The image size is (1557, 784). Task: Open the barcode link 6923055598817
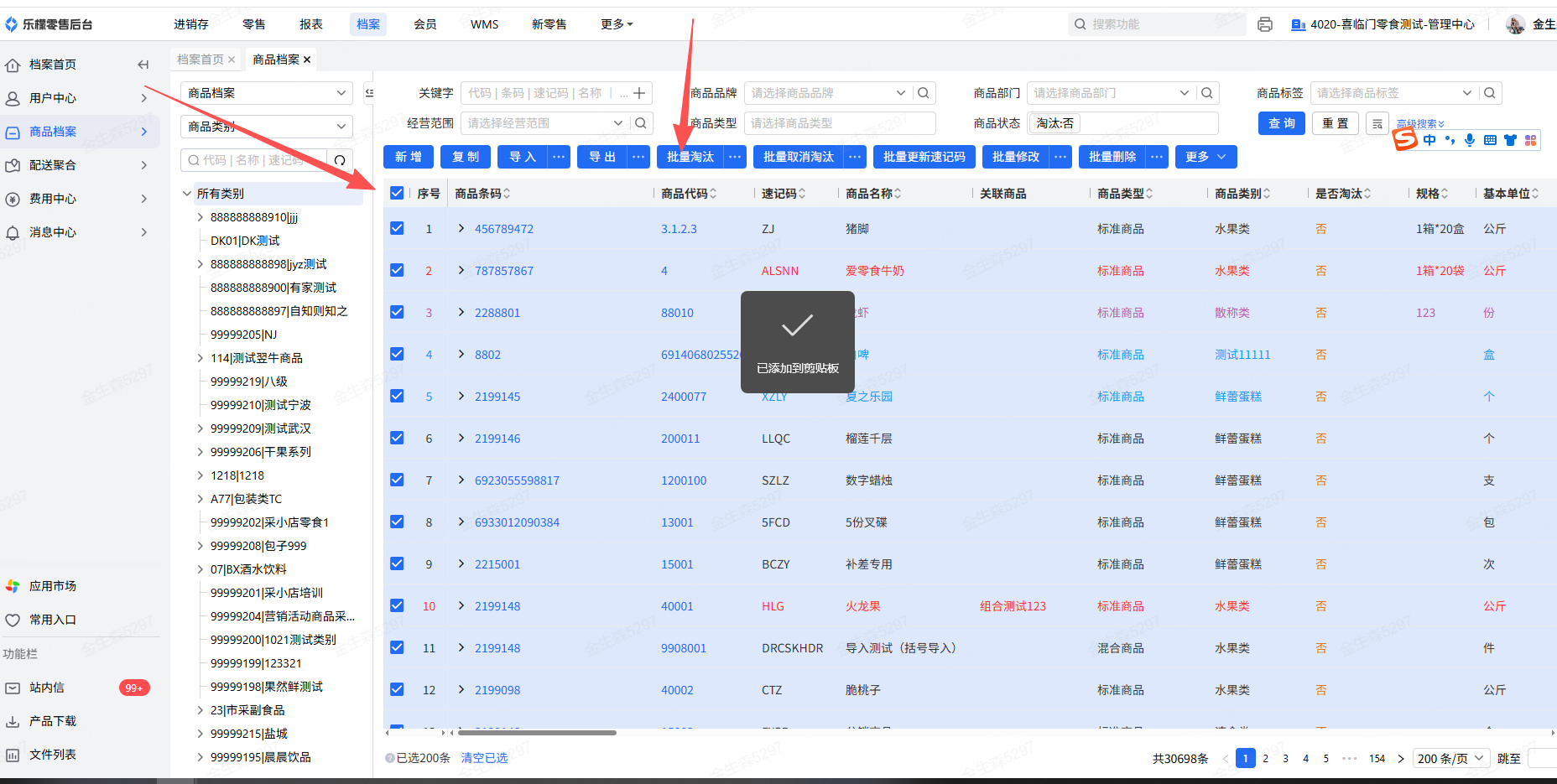tap(517, 480)
